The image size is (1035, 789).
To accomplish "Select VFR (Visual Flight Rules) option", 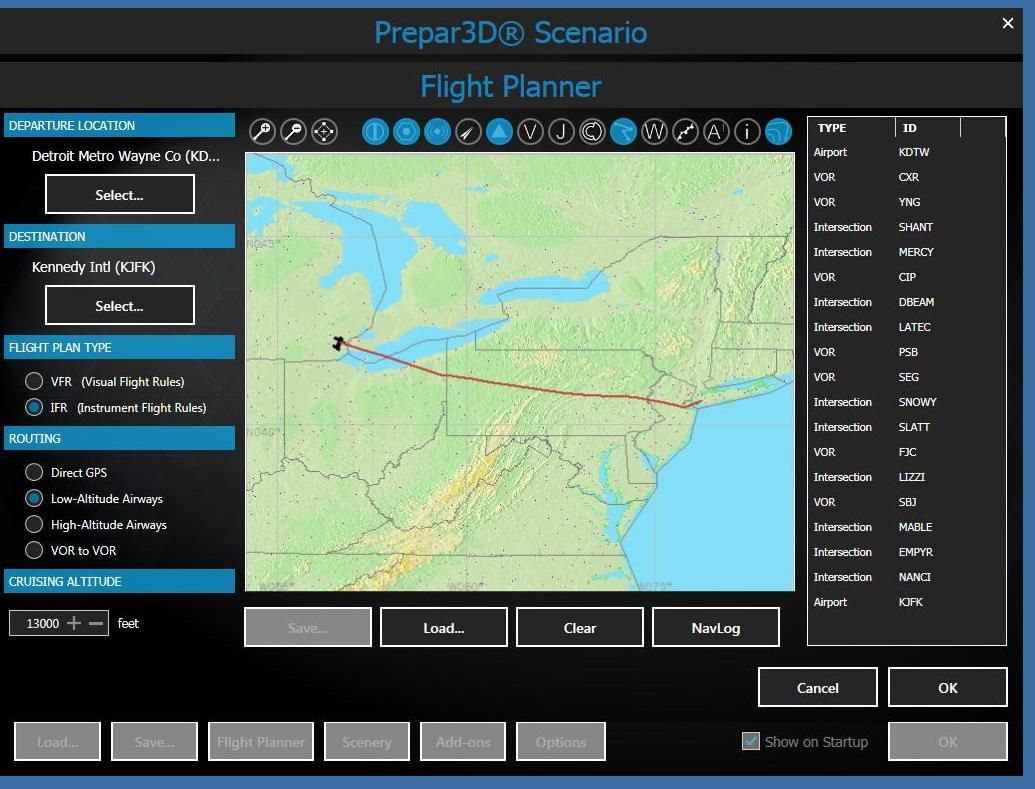I will pyautogui.click(x=34, y=381).
